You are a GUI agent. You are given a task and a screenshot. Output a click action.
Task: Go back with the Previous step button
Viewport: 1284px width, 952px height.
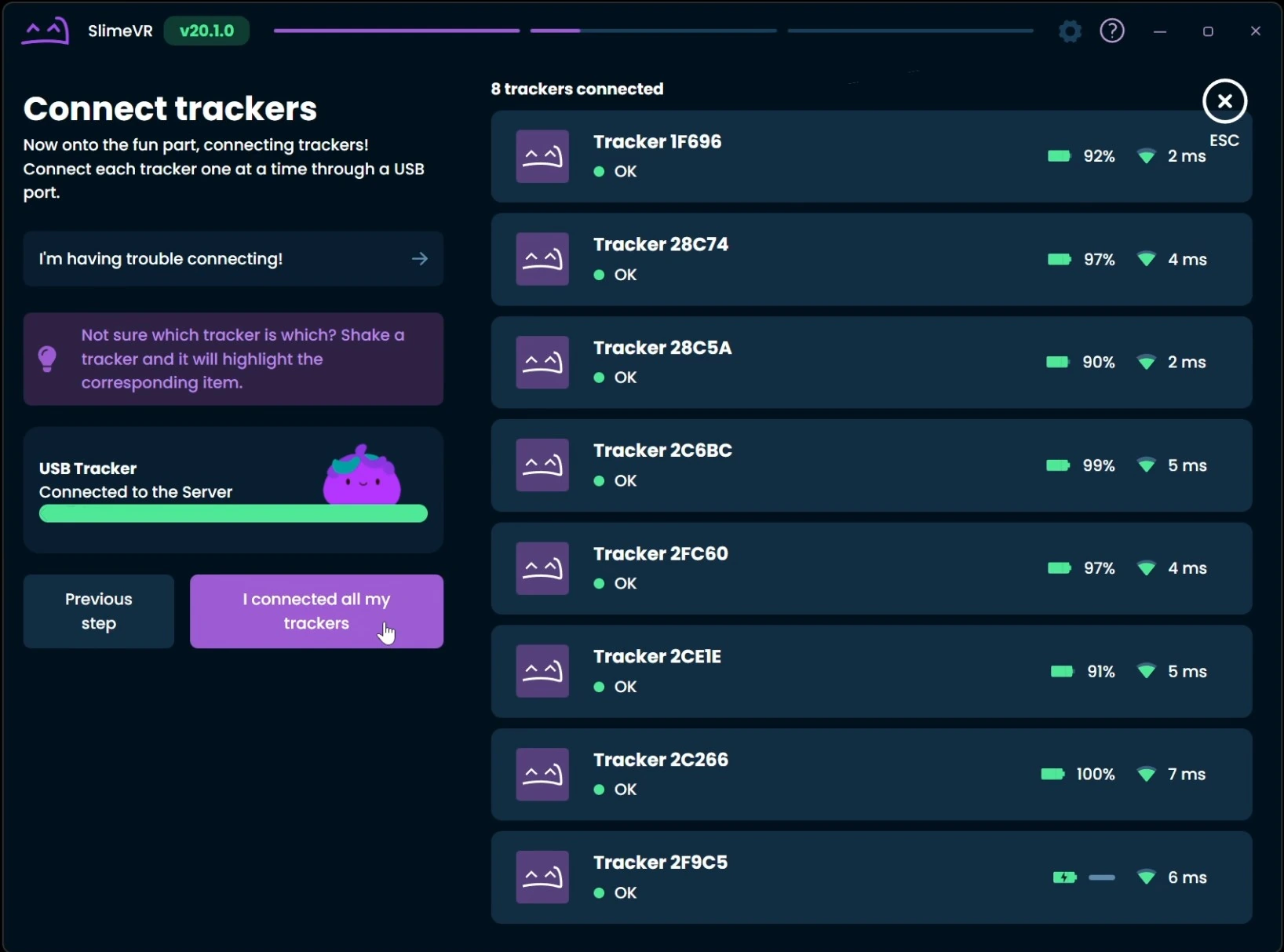point(99,611)
